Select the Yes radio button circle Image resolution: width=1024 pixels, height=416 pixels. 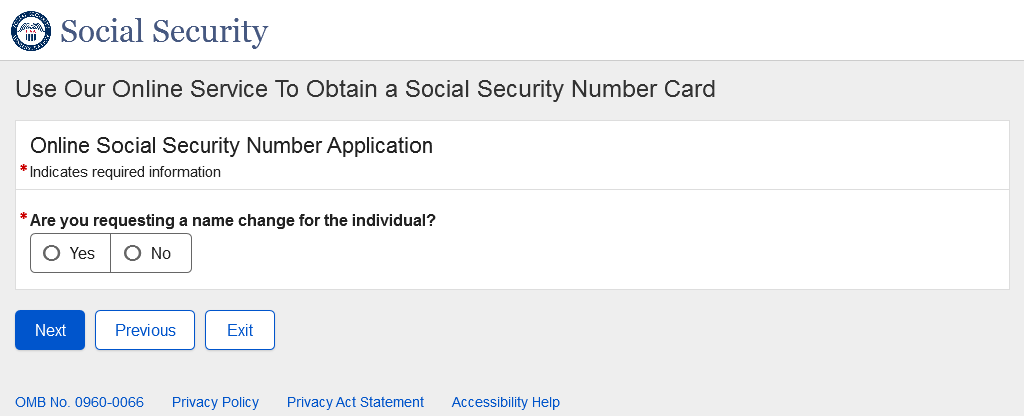(52, 253)
